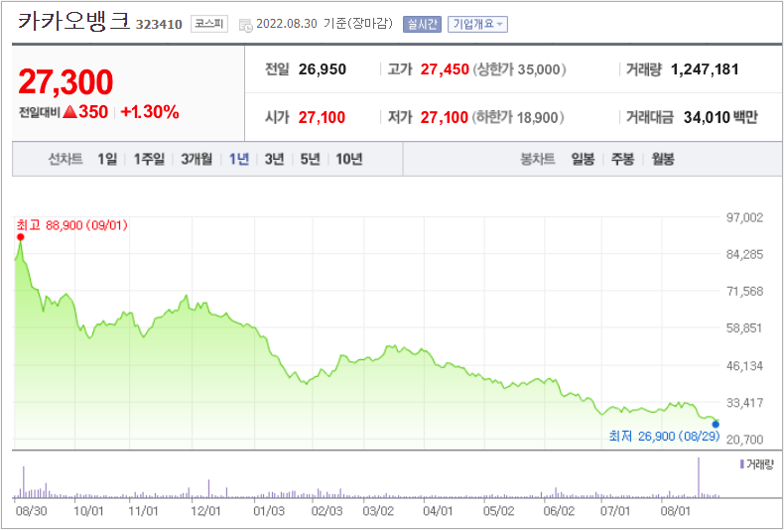Click the 시가 value 27,100
Image resolution: width=784 pixels, height=530 pixels.
(322, 117)
